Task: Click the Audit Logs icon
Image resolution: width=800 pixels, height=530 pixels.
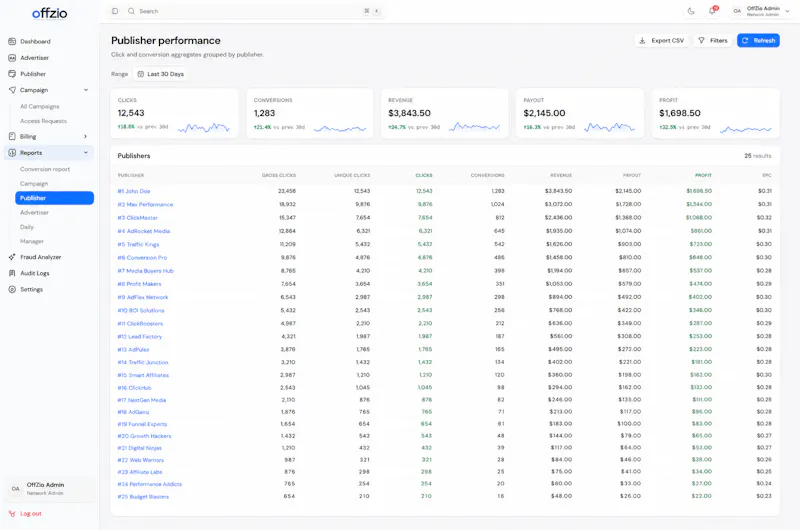Action: point(12,273)
